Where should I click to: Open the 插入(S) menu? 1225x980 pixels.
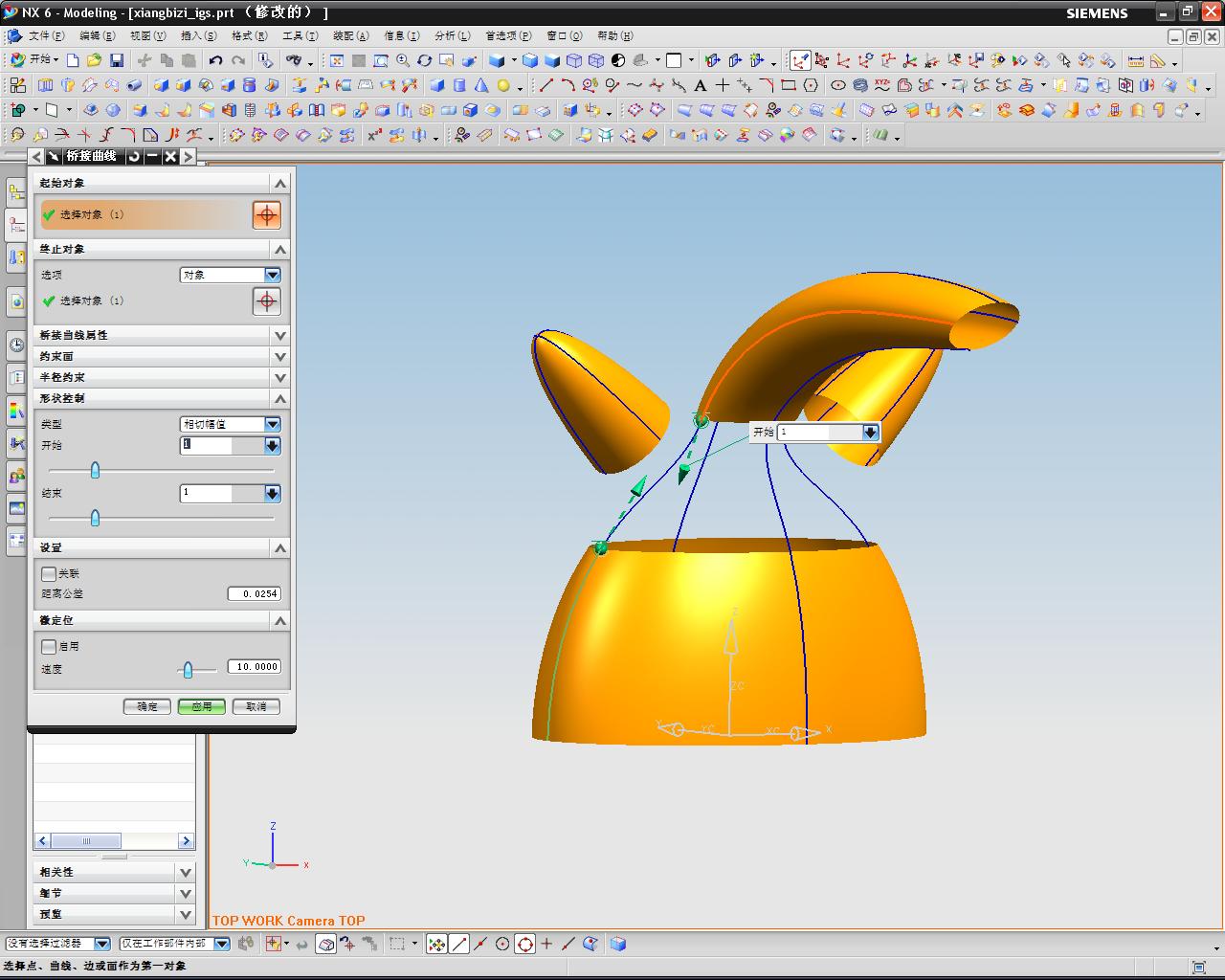(198, 35)
